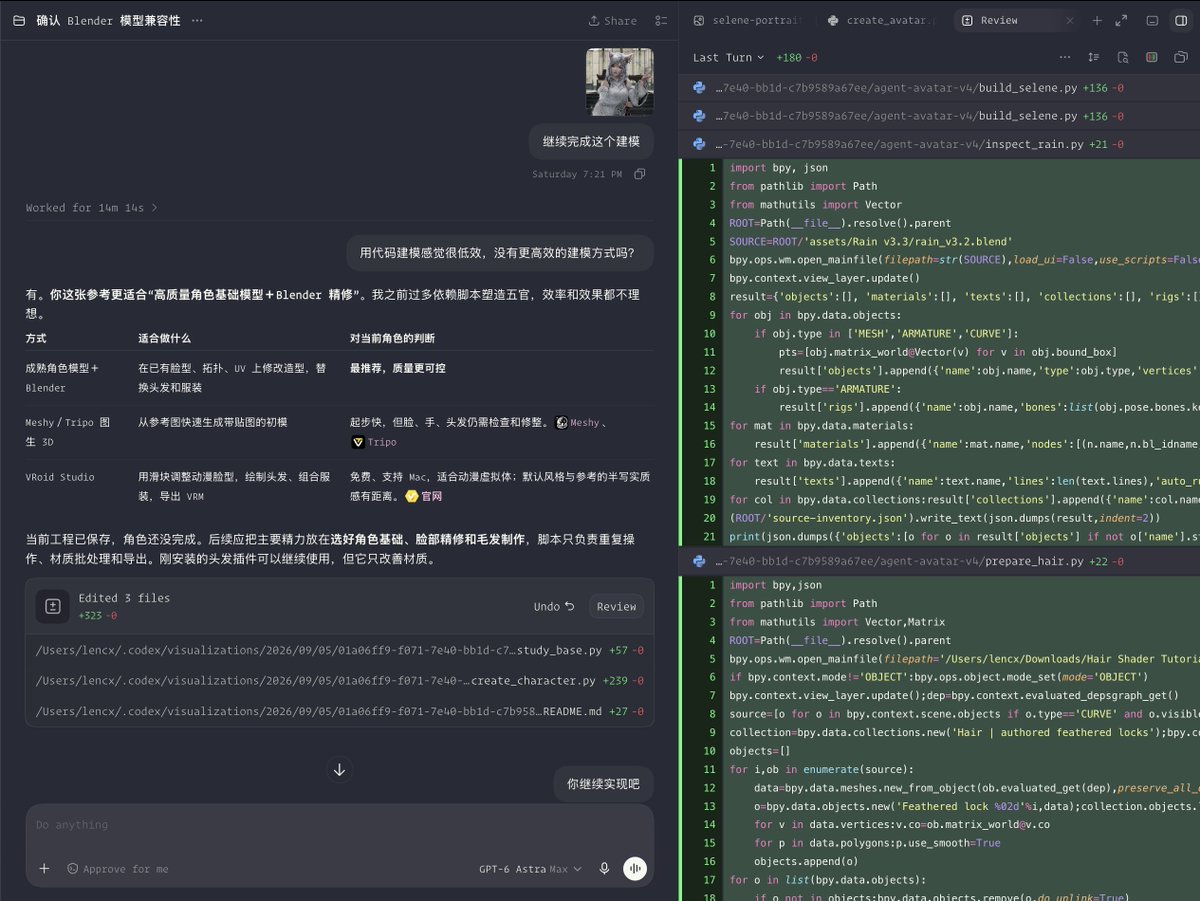Expand the first build_selene.py diff

(x=939, y=88)
